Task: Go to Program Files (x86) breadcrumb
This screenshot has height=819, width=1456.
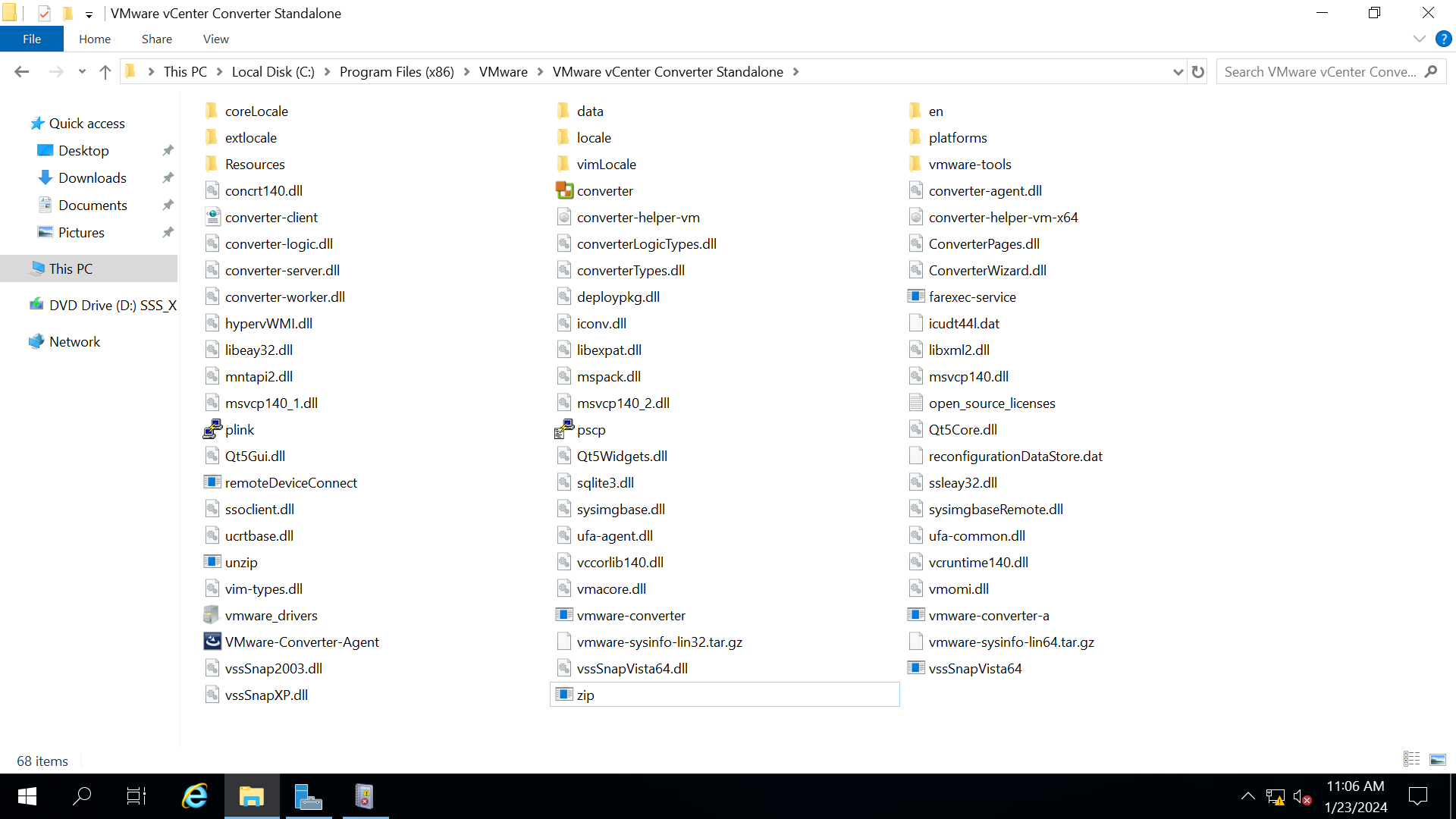Action: (397, 72)
